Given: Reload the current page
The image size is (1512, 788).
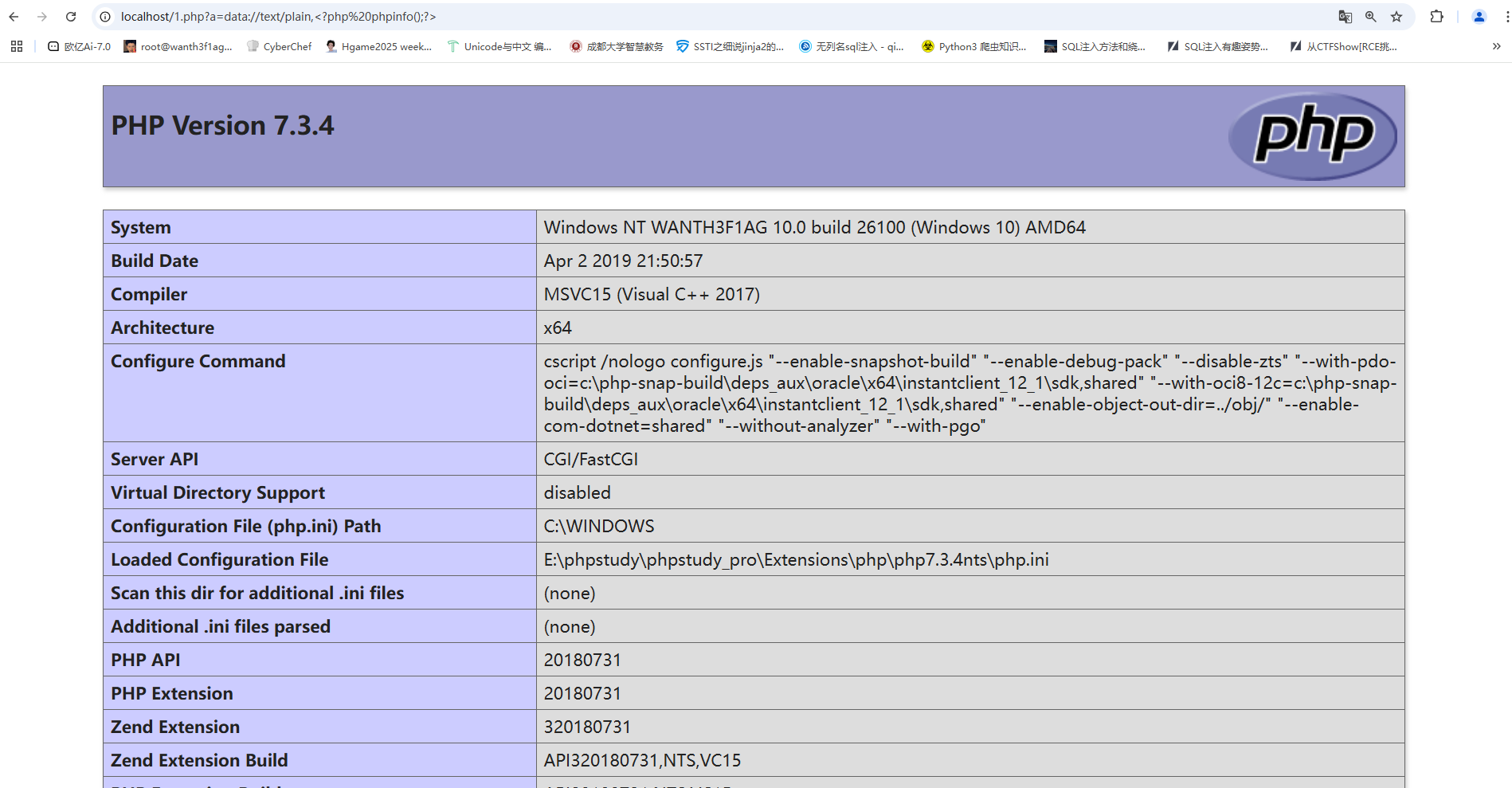Looking at the screenshot, I should [x=71, y=17].
